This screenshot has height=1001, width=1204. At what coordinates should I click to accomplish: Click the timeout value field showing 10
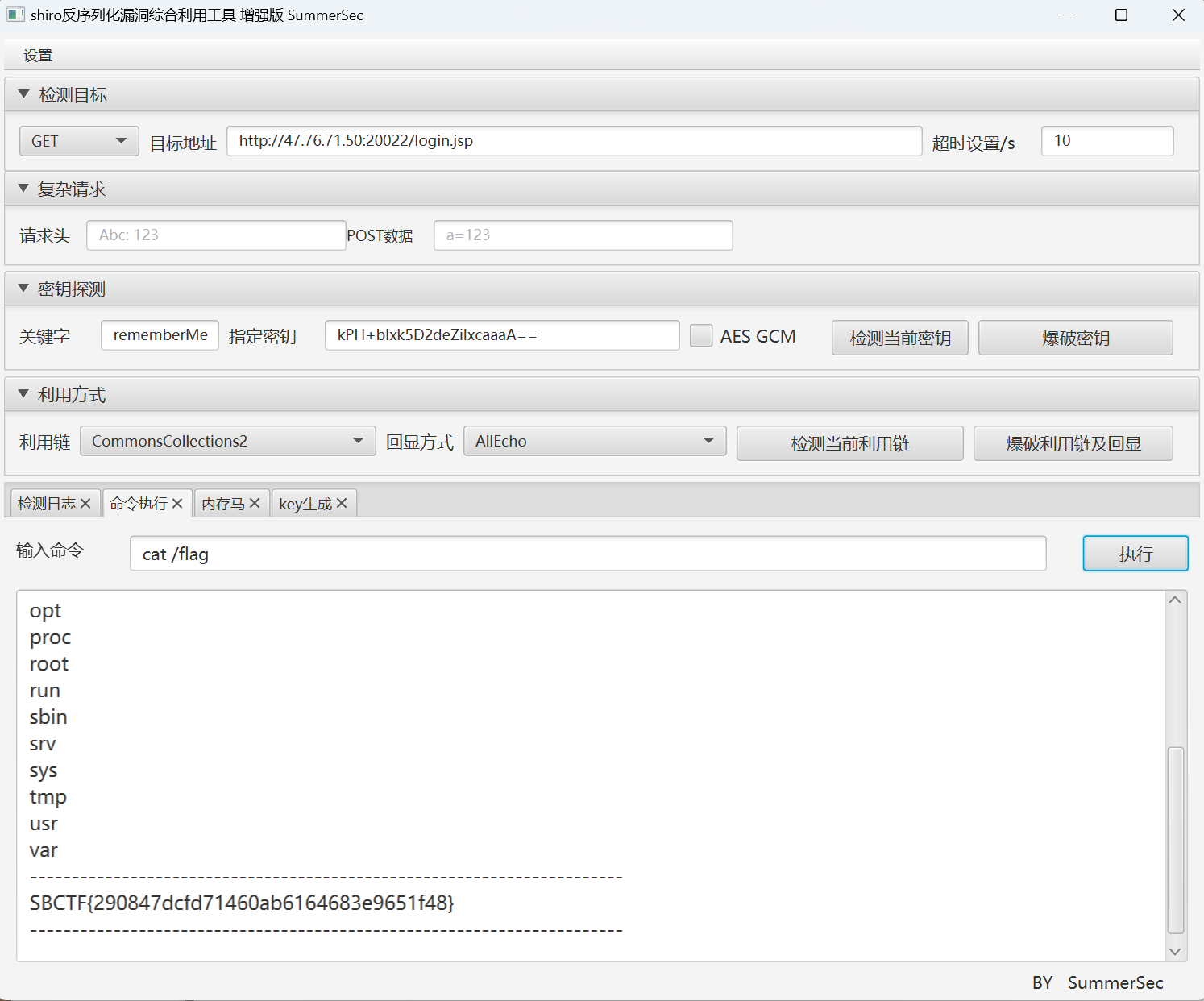click(x=1107, y=141)
